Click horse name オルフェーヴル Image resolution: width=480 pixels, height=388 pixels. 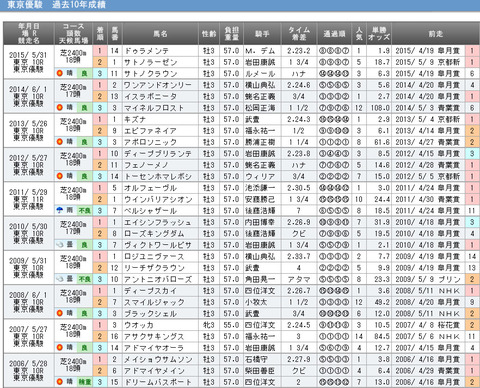(x=150, y=188)
